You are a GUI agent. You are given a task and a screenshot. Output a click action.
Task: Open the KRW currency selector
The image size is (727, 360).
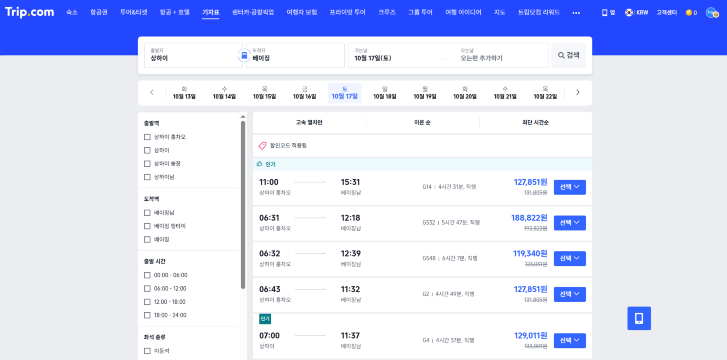pos(642,13)
